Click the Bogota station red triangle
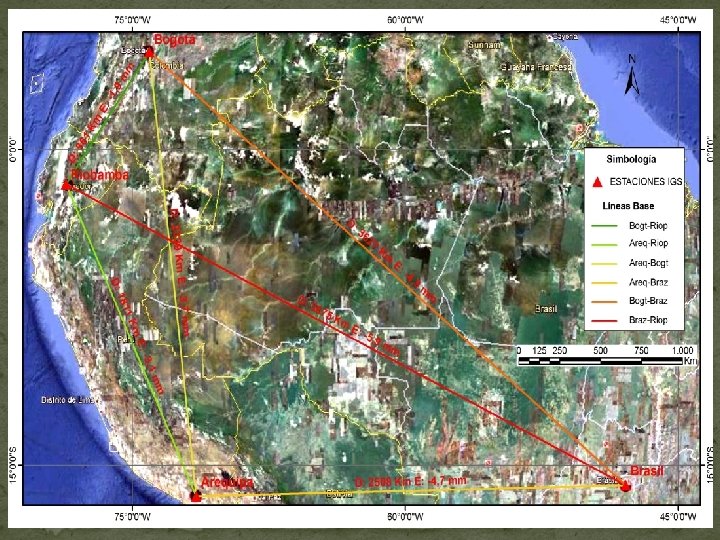The height and width of the screenshot is (540, 720). coord(149,52)
